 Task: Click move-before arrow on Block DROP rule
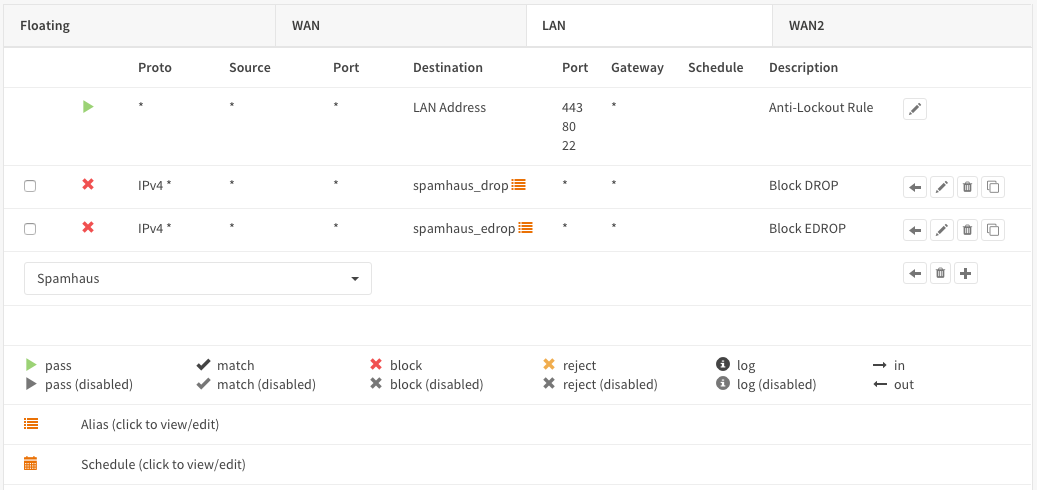click(914, 187)
